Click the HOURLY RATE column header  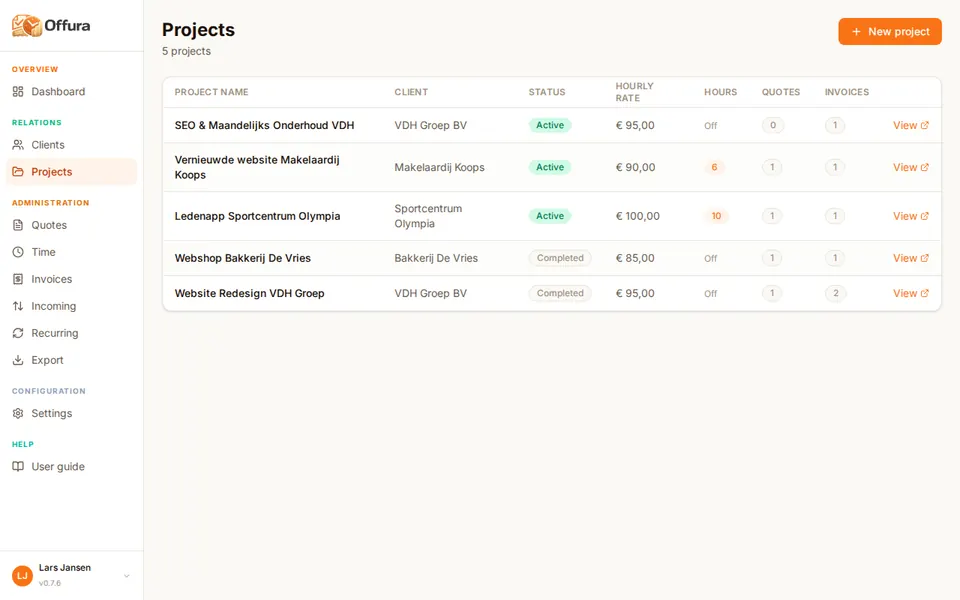634,92
